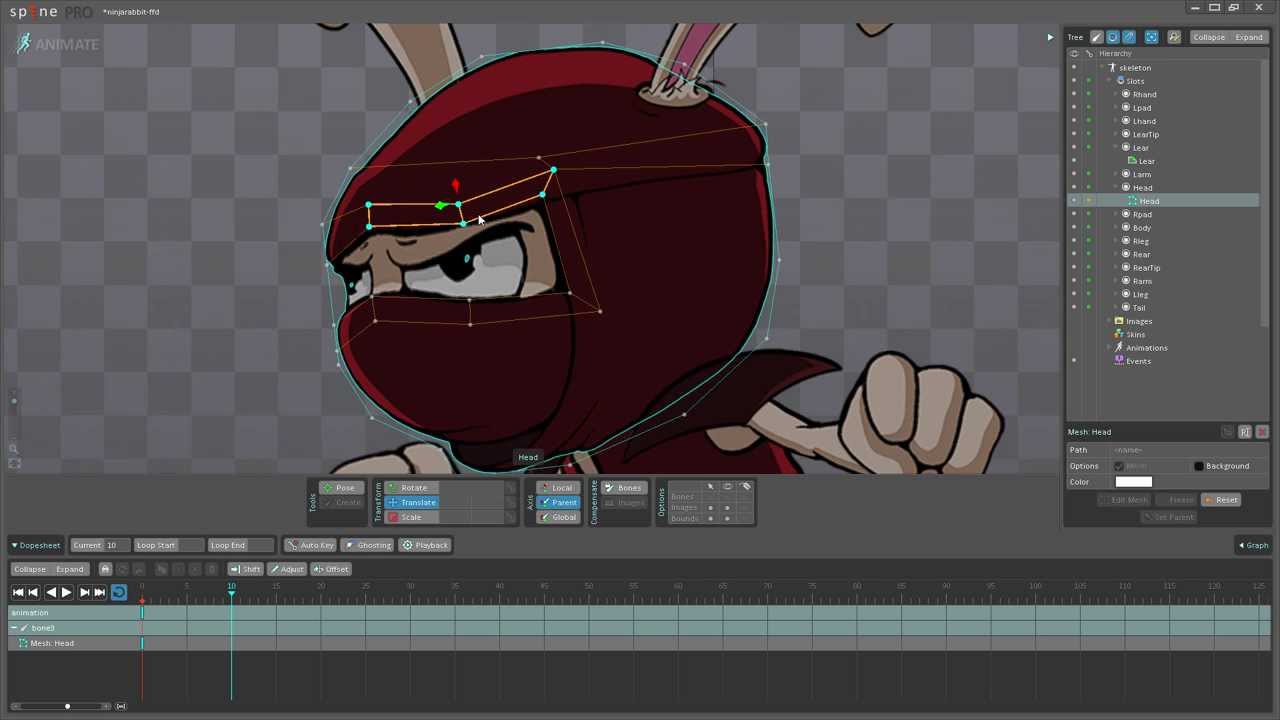1280x720 pixels.
Task: Collapse the skeleton tree node
Action: [x=1102, y=68]
